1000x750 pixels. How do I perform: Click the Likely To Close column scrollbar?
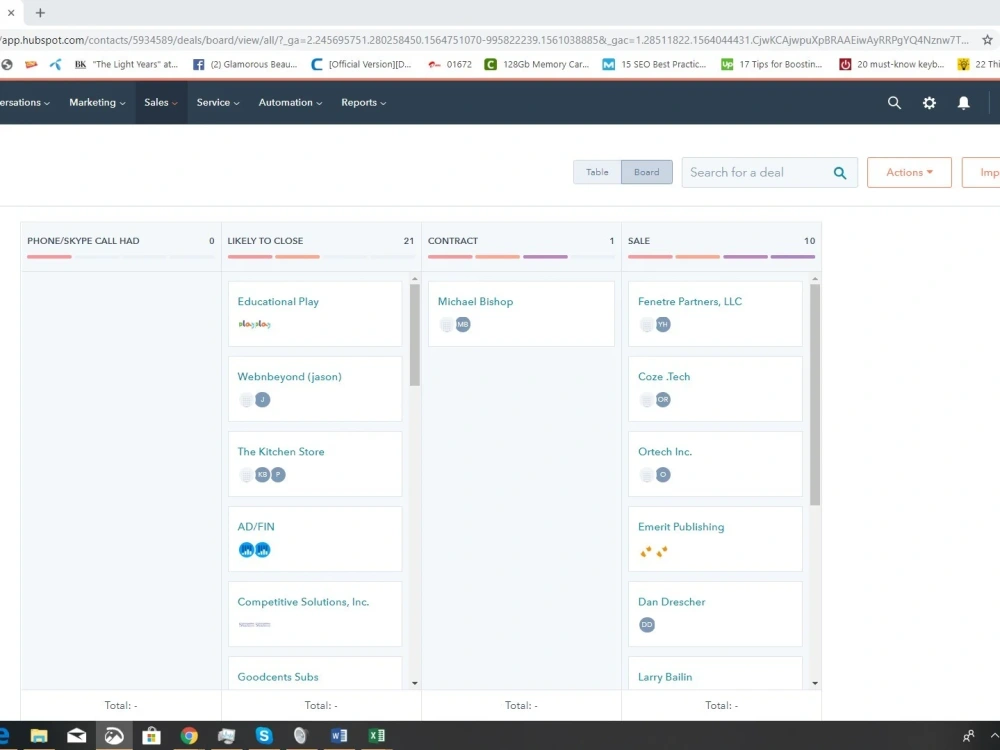[415, 335]
